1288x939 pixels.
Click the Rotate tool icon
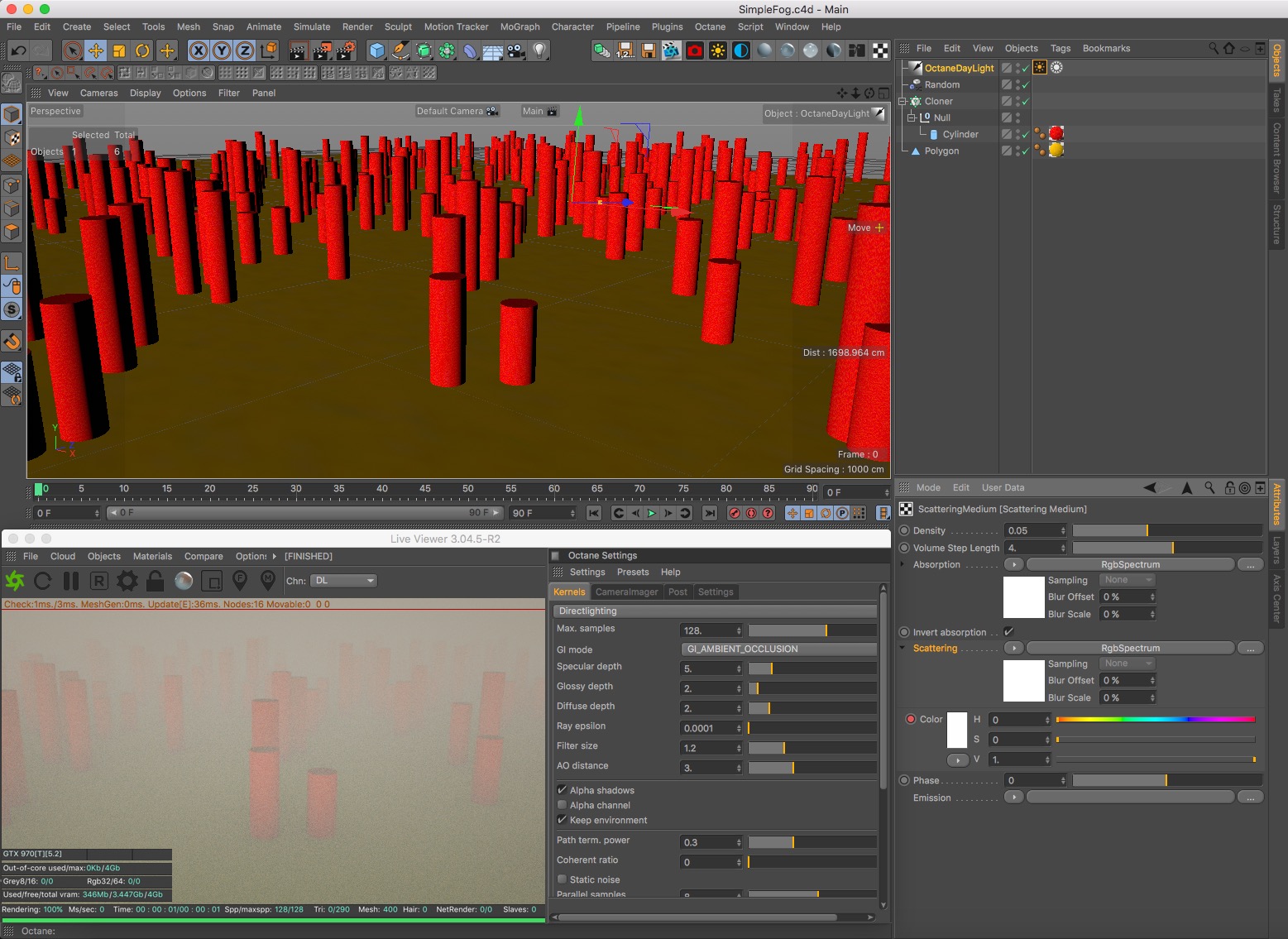click(142, 50)
